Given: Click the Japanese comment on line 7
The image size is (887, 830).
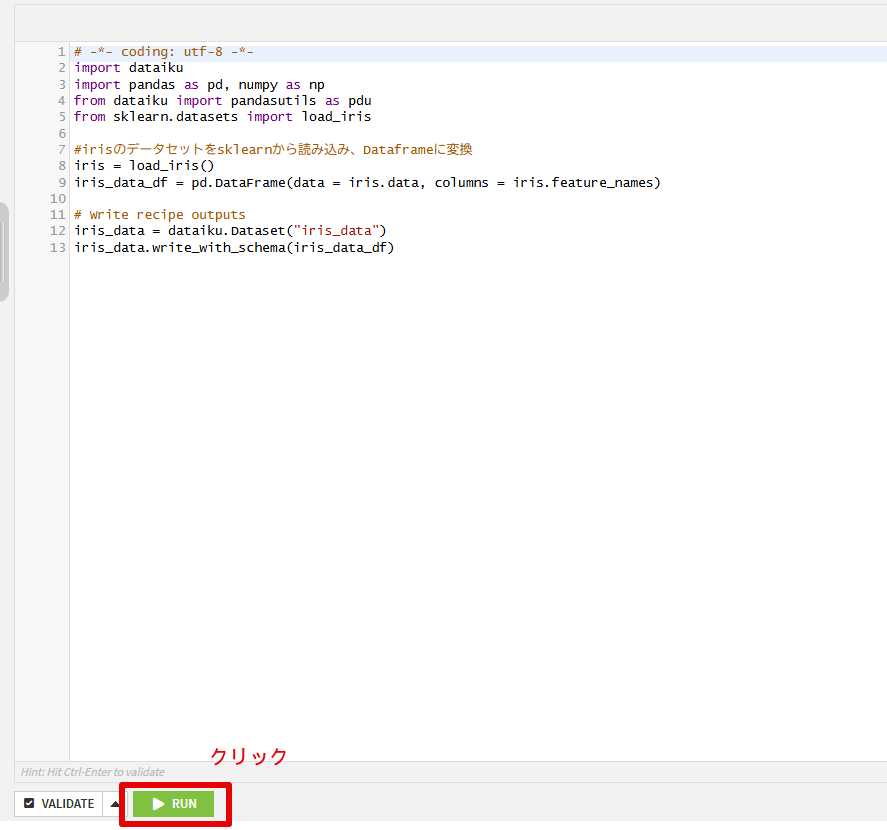Looking at the screenshot, I should 273,149.
